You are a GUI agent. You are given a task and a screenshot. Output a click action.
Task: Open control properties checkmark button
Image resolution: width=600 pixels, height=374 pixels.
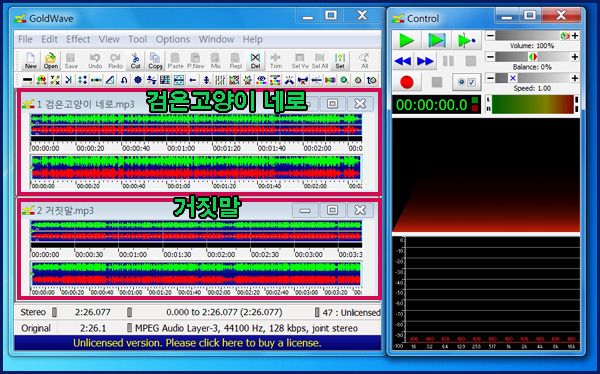coord(466,82)
